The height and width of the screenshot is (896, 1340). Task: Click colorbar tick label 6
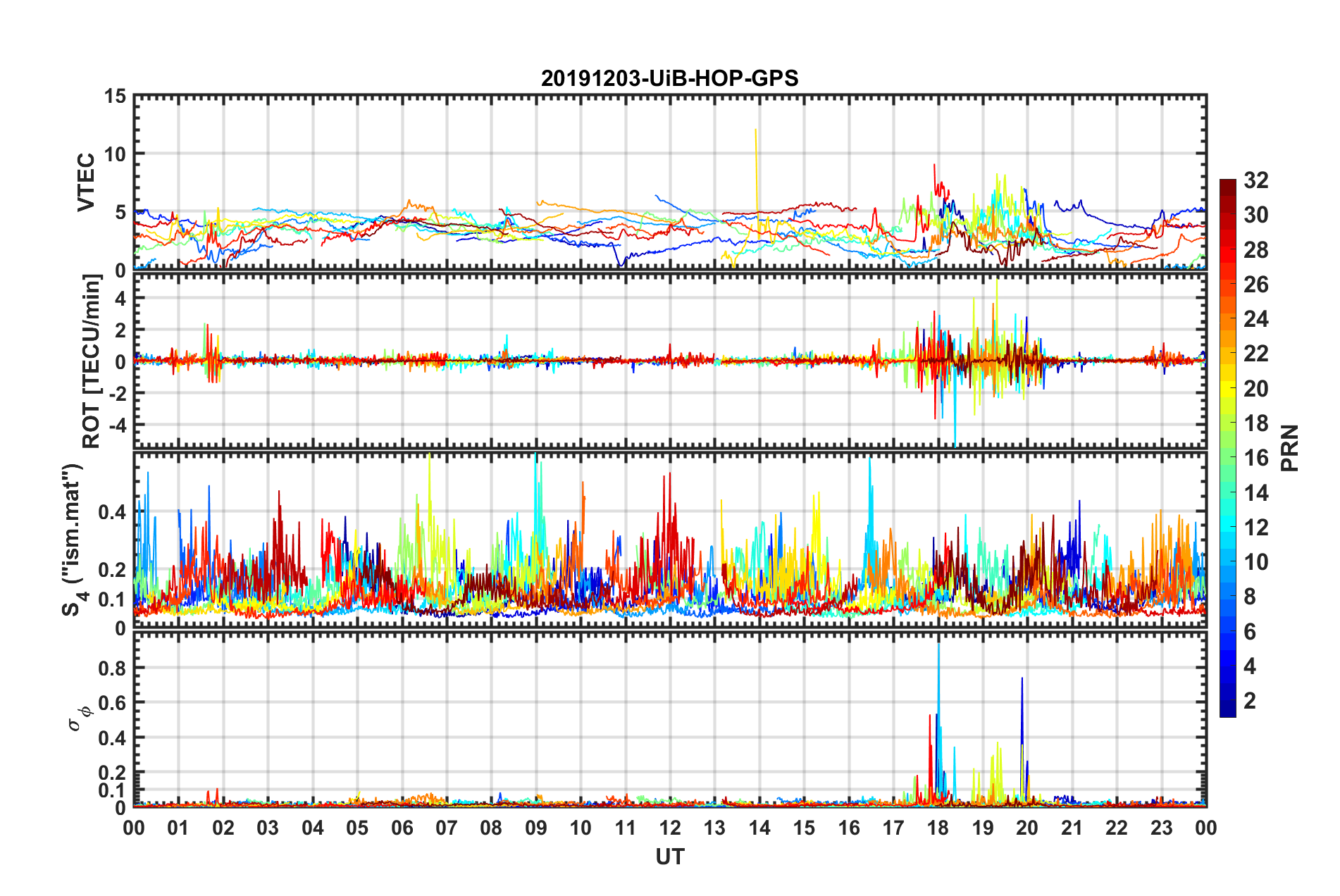pos(1250,632)
